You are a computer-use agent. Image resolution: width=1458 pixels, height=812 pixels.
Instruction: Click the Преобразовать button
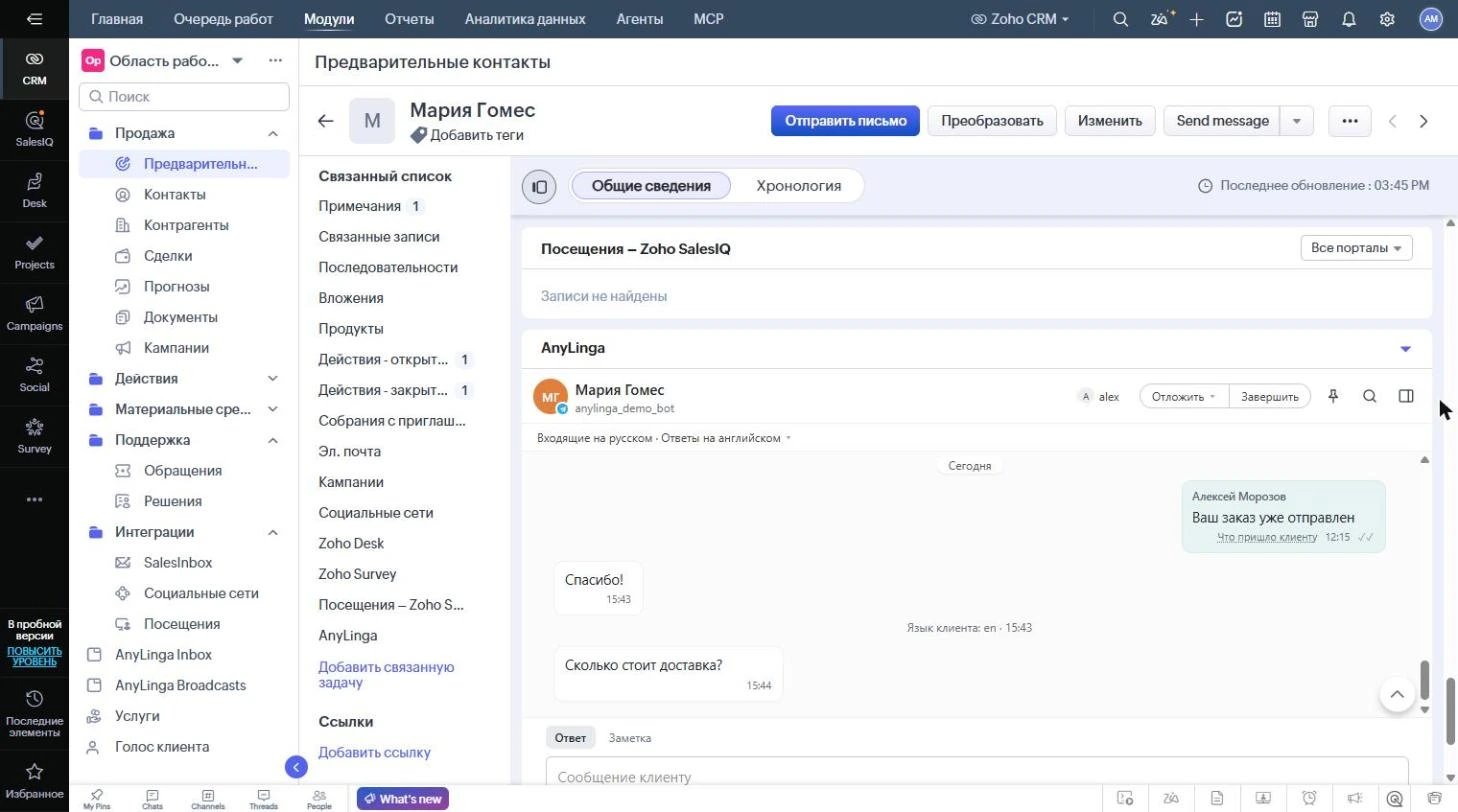click(992, 121)
